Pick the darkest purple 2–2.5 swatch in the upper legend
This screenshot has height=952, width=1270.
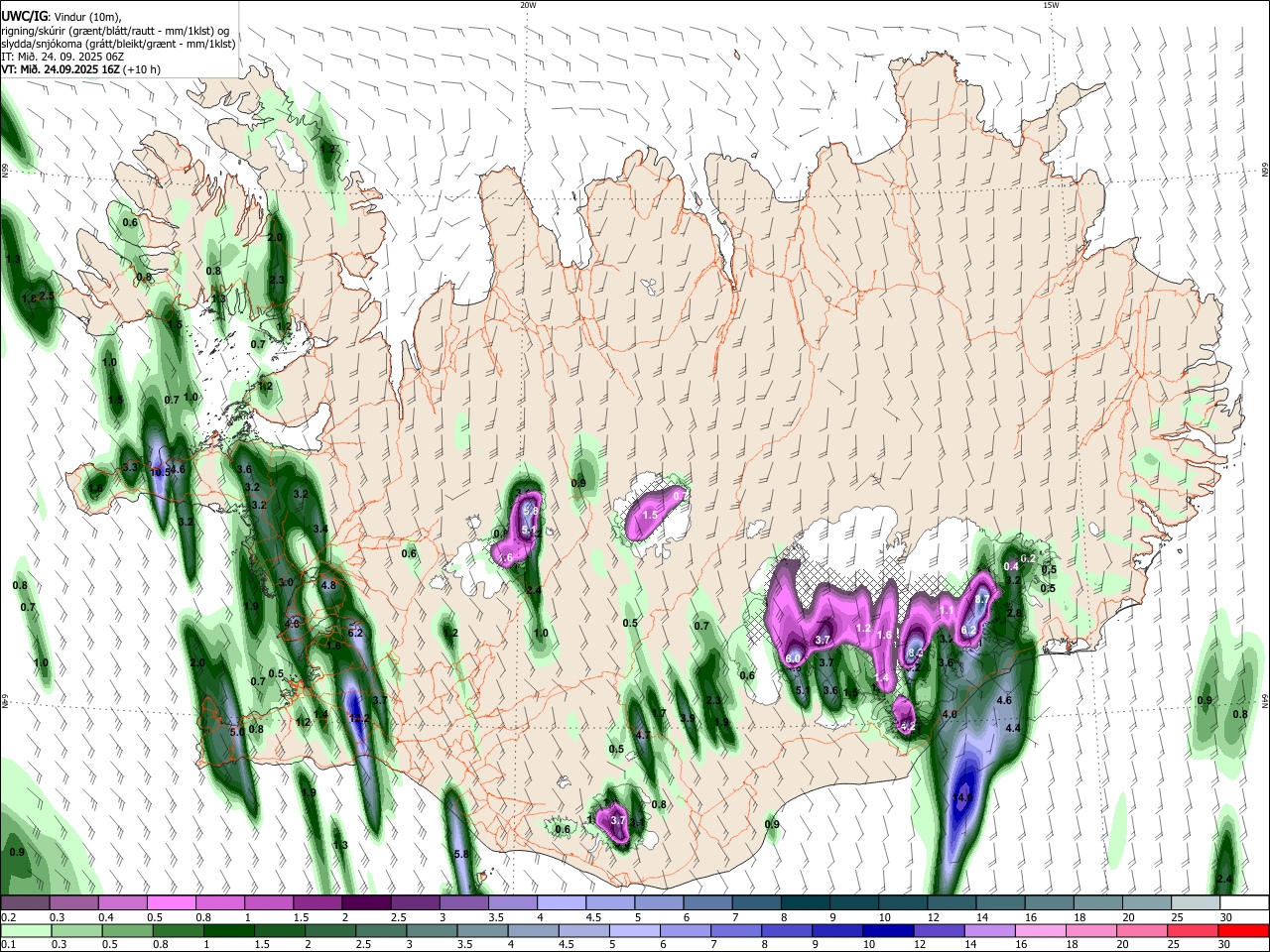tap(366, 903)
